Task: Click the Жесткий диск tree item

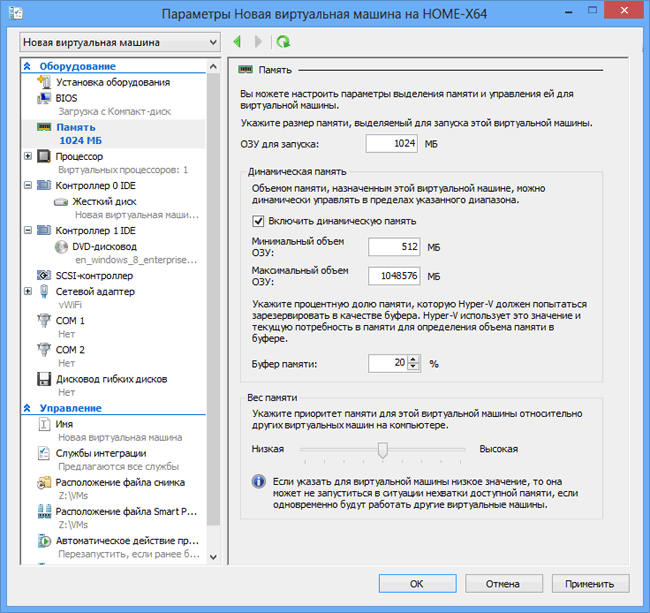Action: 104,202
